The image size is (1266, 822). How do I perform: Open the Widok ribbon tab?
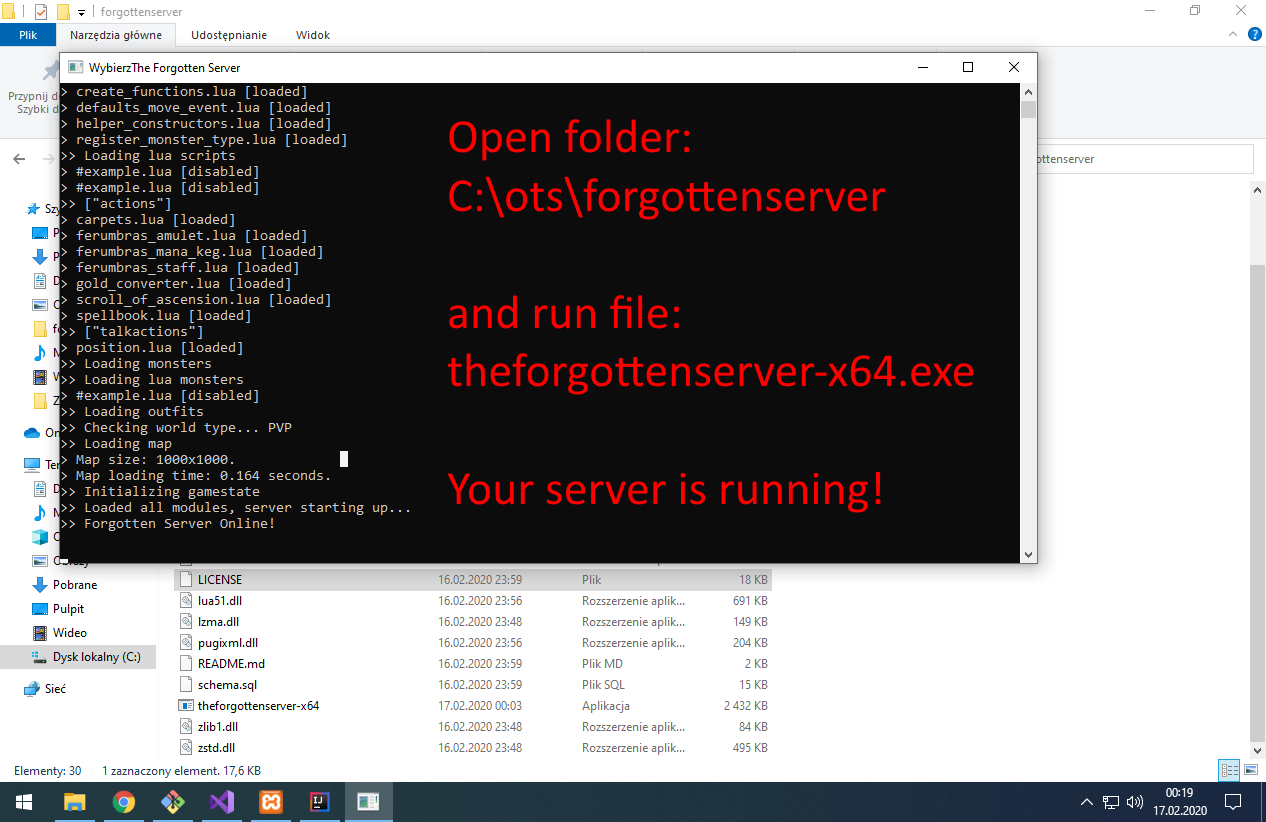click(313, 35)
